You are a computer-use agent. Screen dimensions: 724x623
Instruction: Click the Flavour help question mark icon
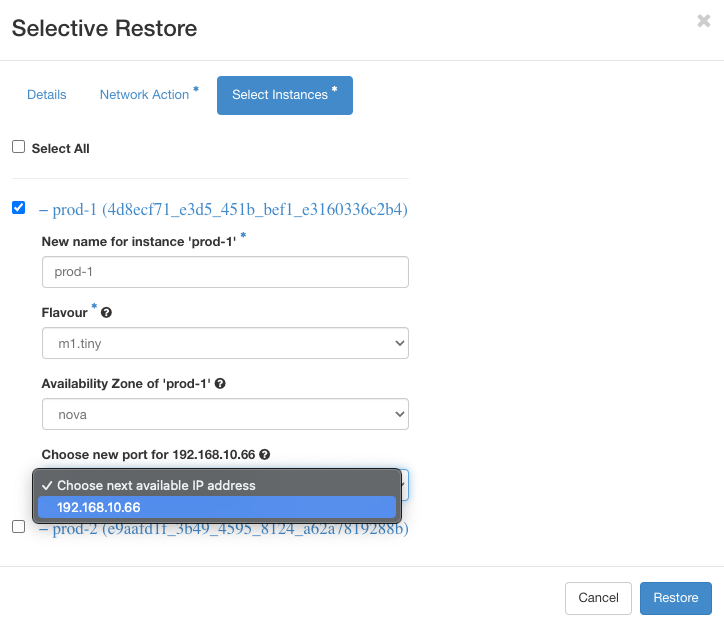pos(107,313)
